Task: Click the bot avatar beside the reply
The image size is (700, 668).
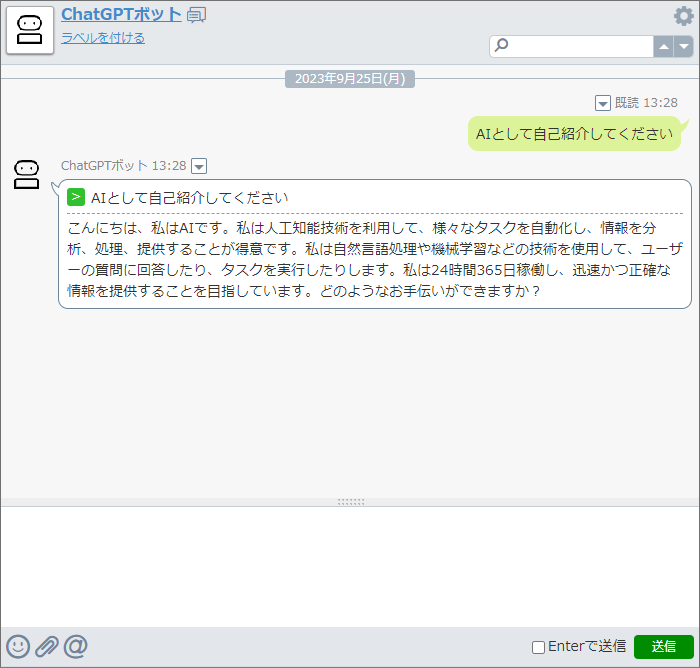Action: 26,175
